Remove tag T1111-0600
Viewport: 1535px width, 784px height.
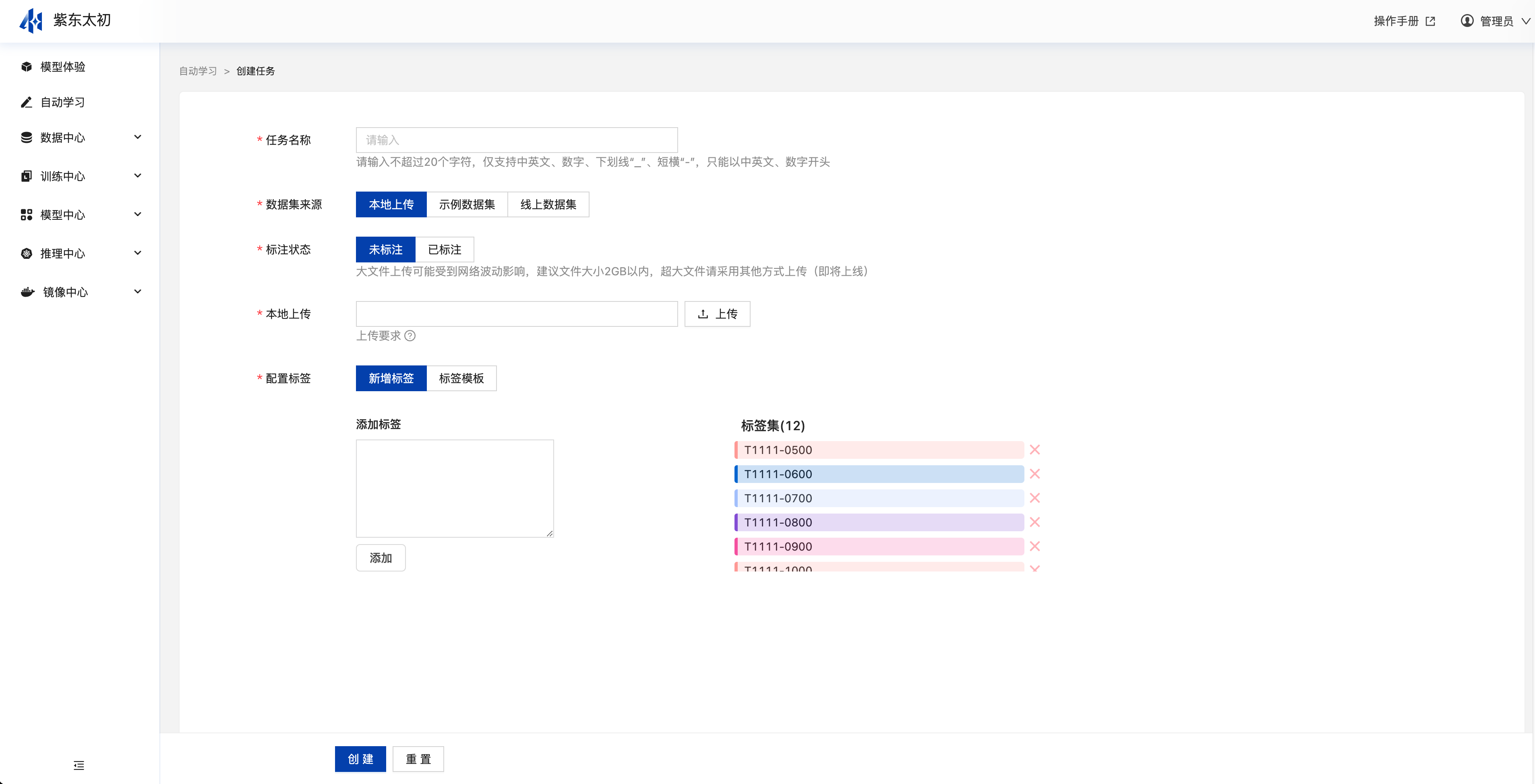pos(1035,474)
